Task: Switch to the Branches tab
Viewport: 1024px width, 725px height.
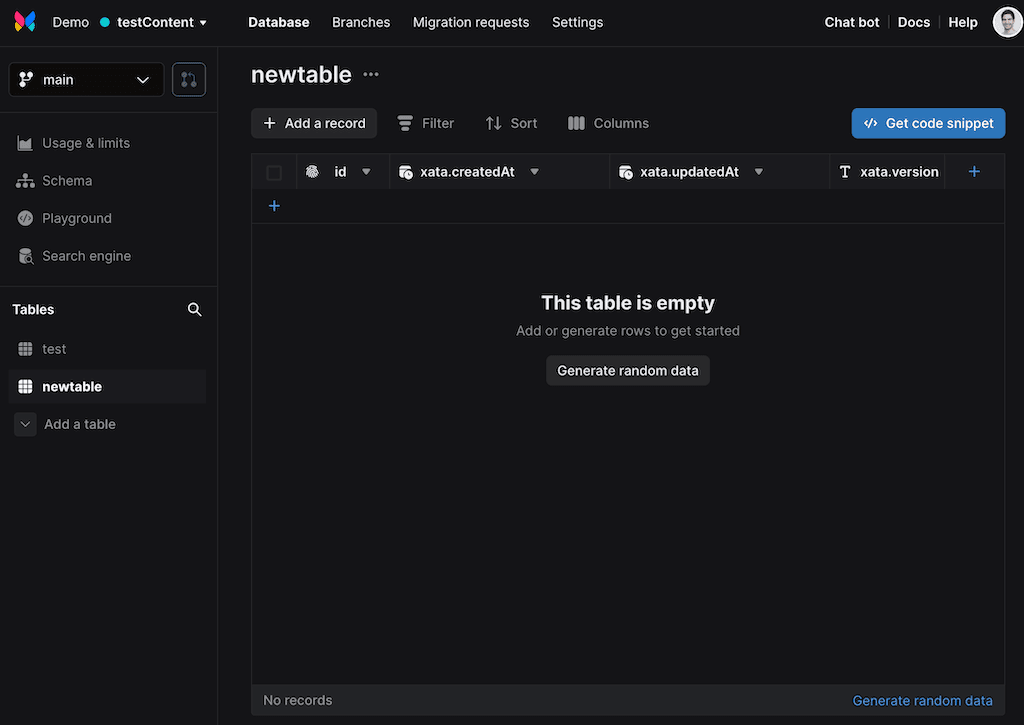Action: (x=361, y=22)
